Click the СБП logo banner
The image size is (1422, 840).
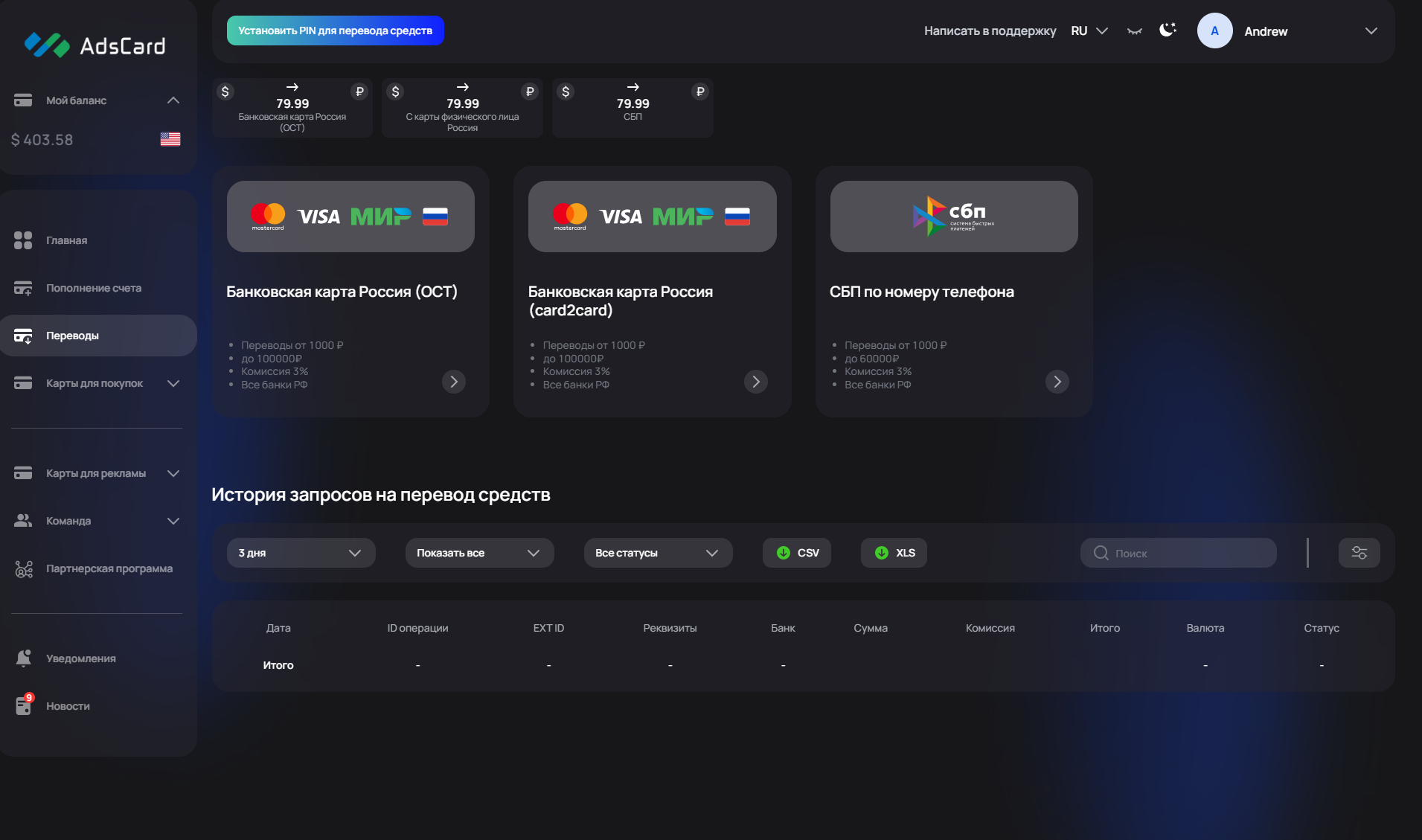(954, 217)
